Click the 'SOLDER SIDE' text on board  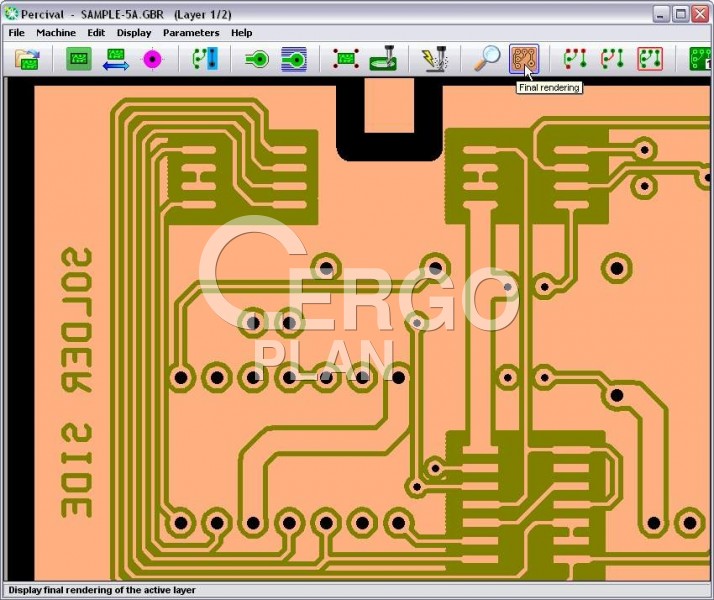76,382
